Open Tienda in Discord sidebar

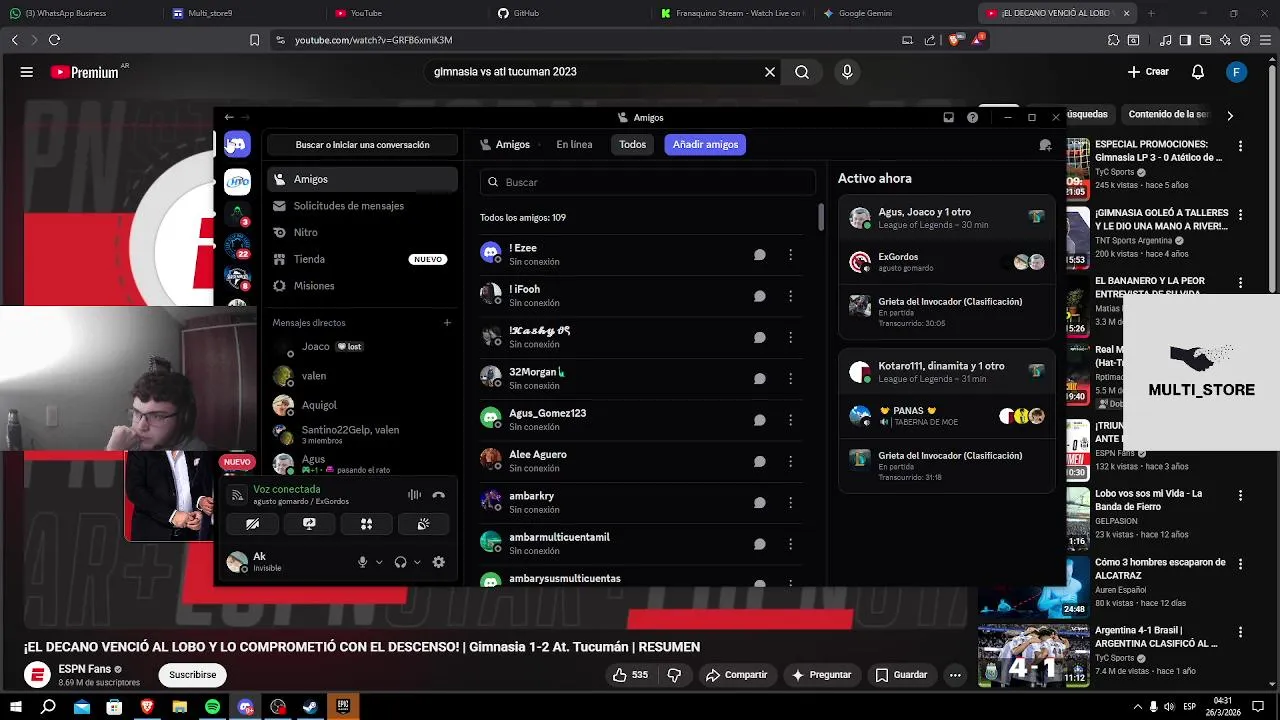[x=362, y=259]
